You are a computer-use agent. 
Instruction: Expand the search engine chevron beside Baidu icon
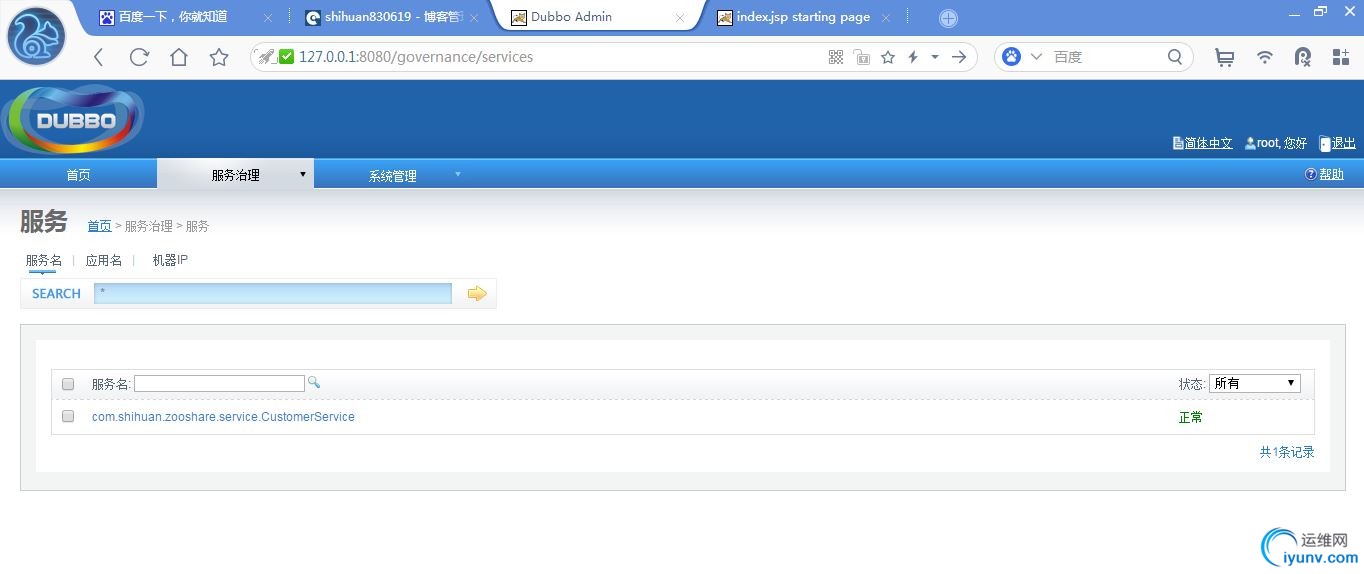click(1036, 57)
